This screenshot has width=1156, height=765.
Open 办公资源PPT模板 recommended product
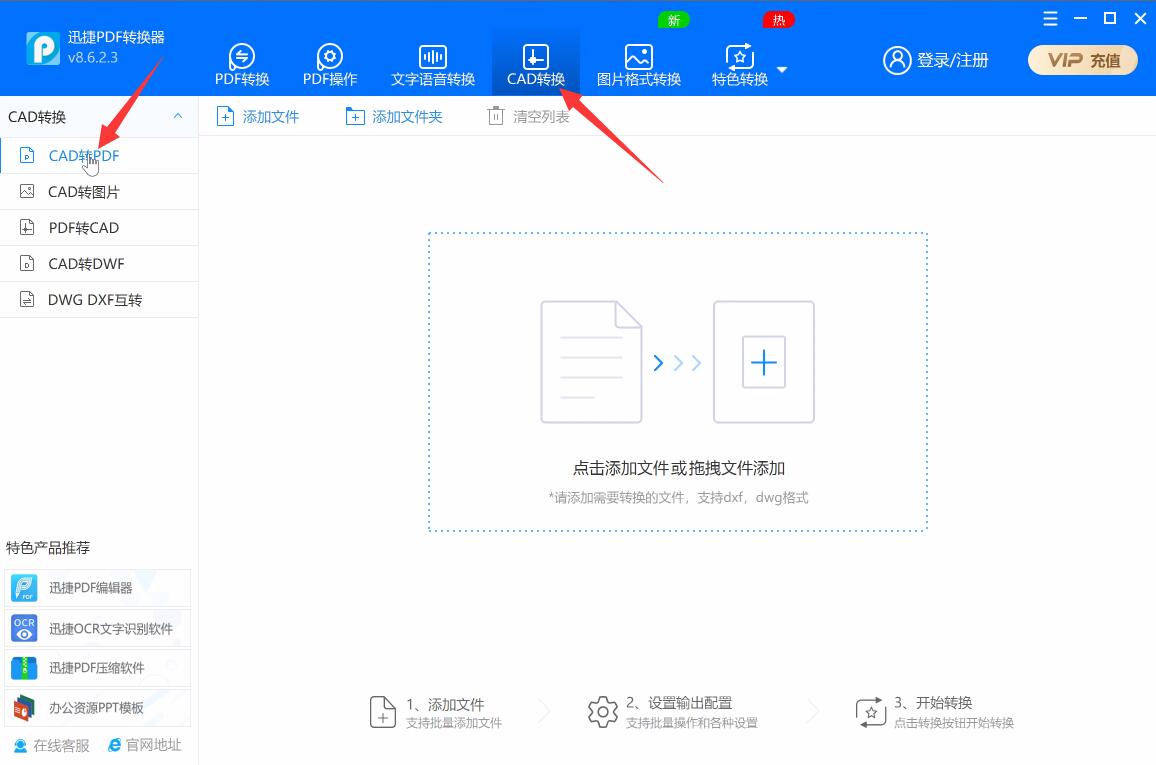click(97, 708)
